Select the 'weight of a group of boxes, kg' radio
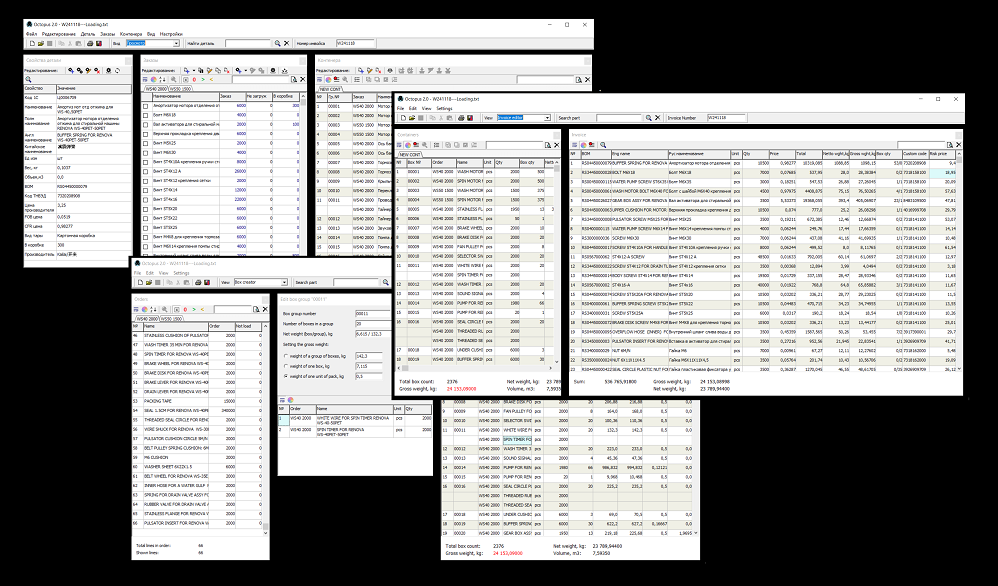Screen dimensions: 998x586 pos(286,356)
